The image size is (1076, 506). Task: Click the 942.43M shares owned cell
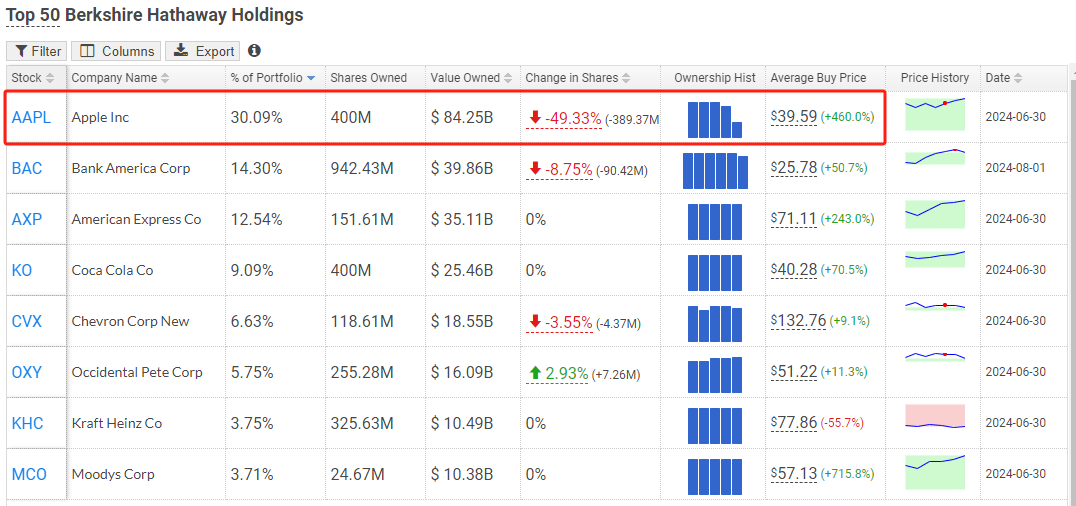(x=362, y=168)
